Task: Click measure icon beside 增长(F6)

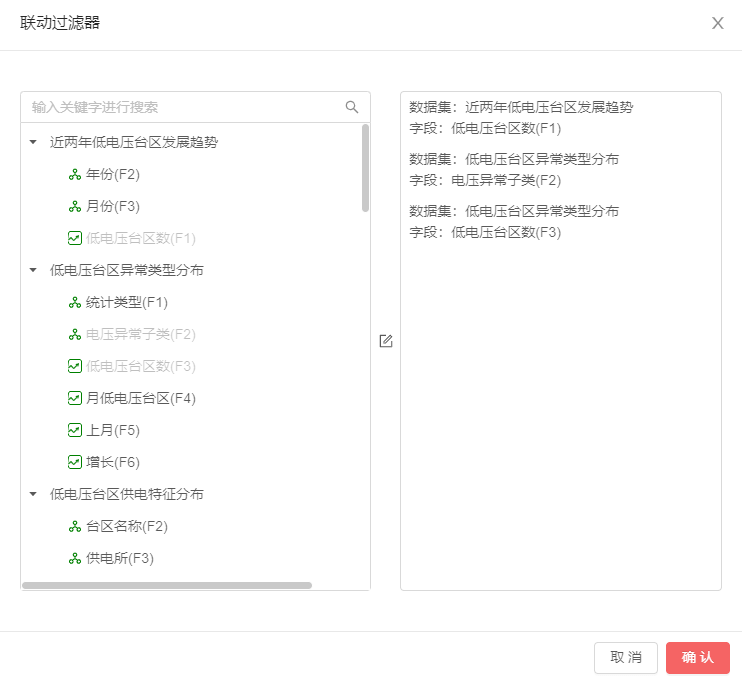Action: 74,462
